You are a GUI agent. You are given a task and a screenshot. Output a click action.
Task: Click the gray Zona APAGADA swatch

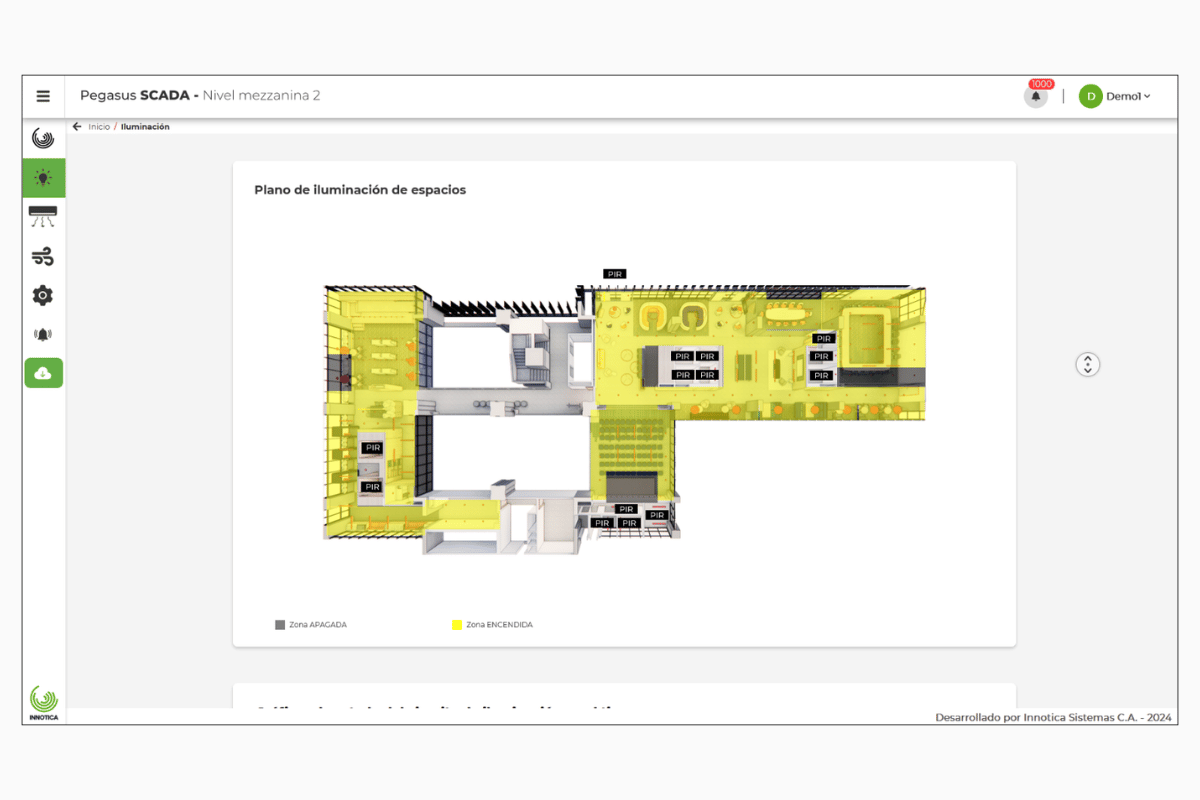(280, 625)
